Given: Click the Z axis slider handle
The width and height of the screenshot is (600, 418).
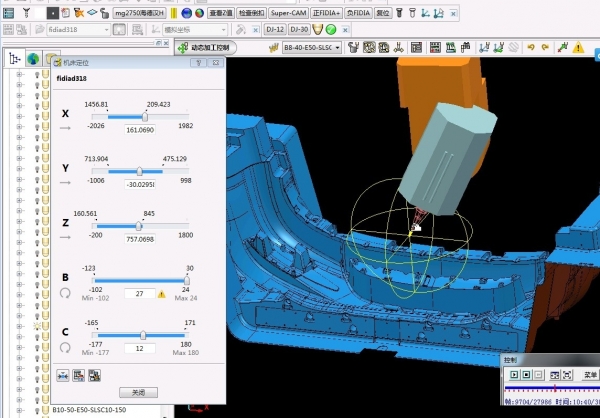Looking at the screenshot, I should pos(139,226).
